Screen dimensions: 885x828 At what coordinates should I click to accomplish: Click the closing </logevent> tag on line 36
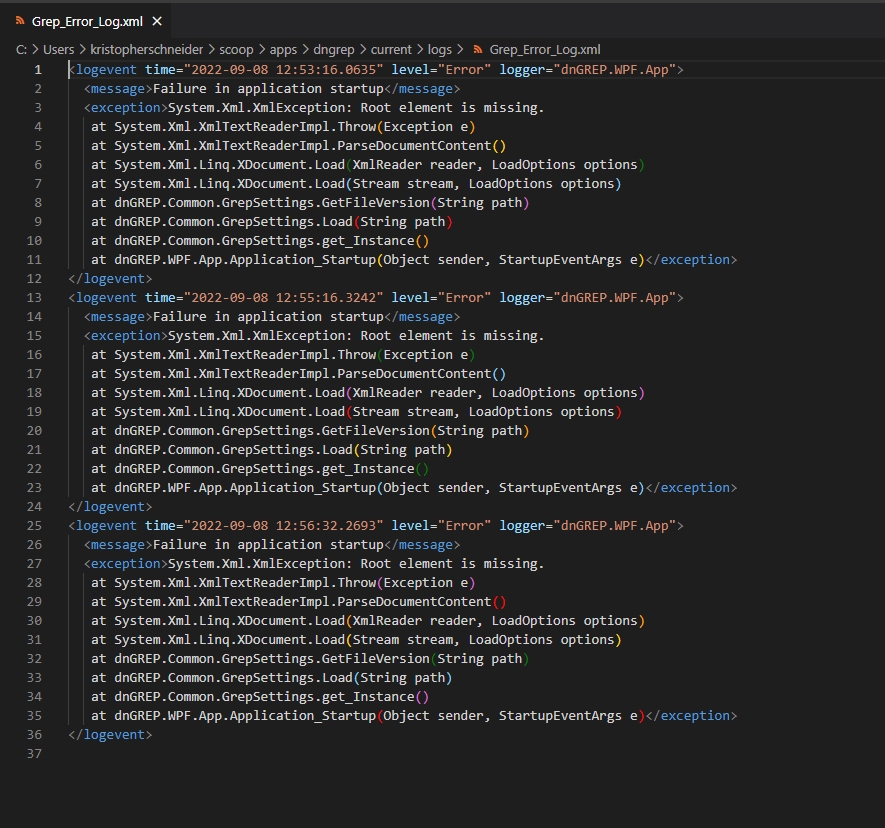click(x=107, y=734)
